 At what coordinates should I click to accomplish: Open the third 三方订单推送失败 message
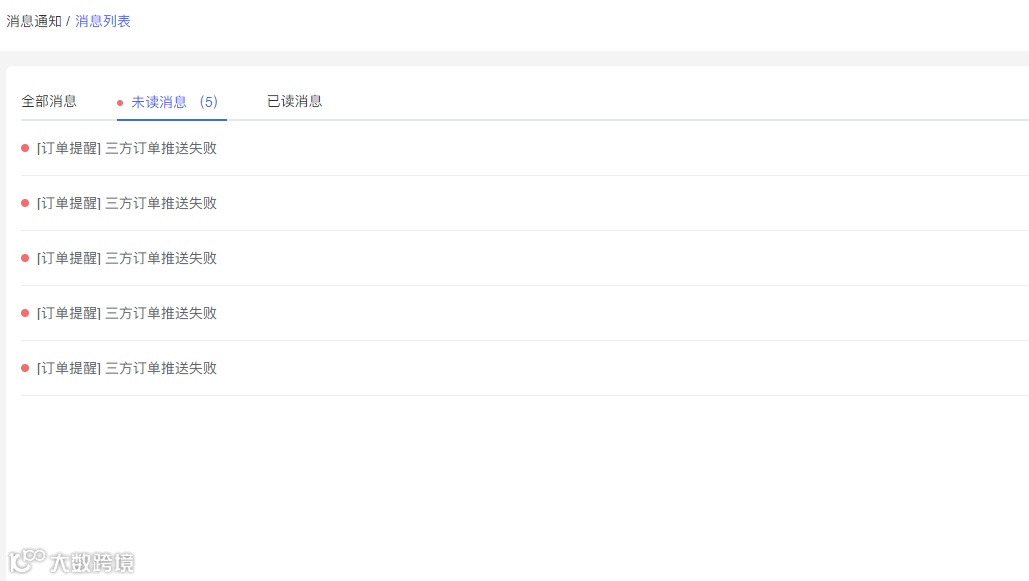tap(160, 258)
